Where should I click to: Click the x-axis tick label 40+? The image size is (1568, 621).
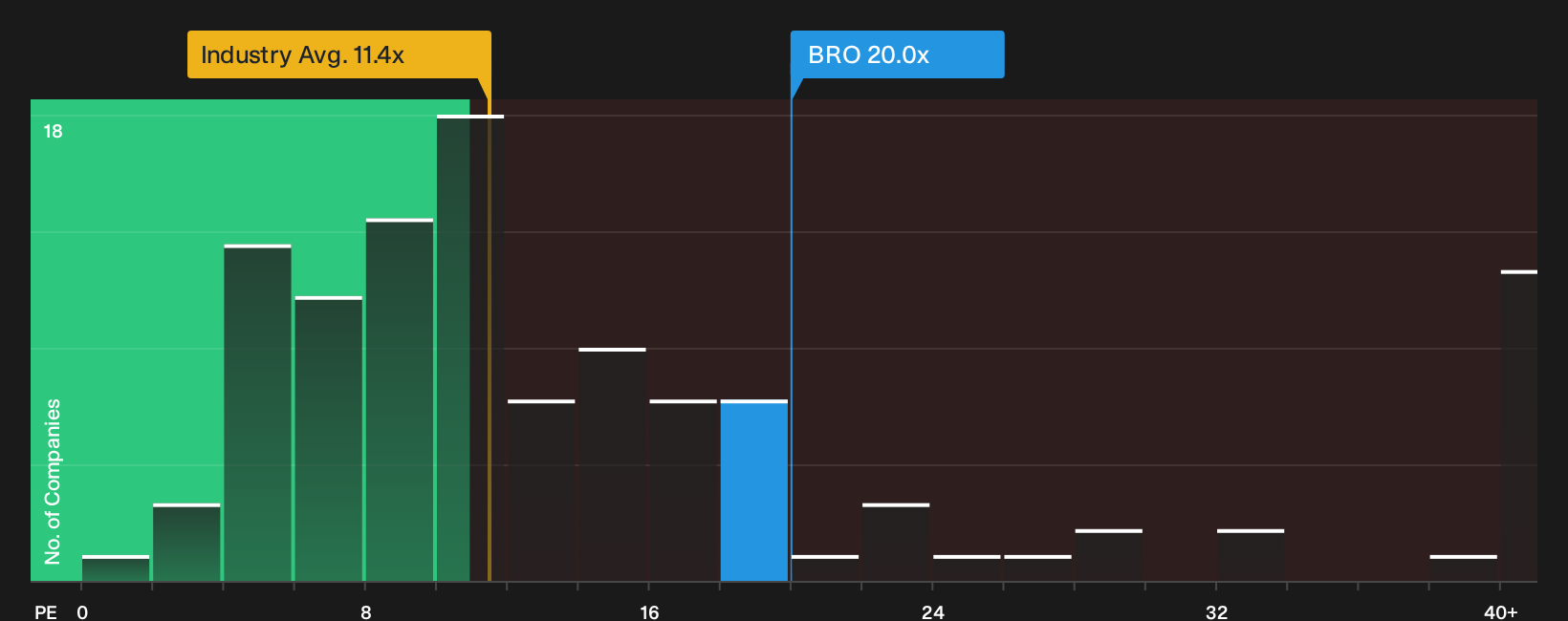coord(1501,612)
